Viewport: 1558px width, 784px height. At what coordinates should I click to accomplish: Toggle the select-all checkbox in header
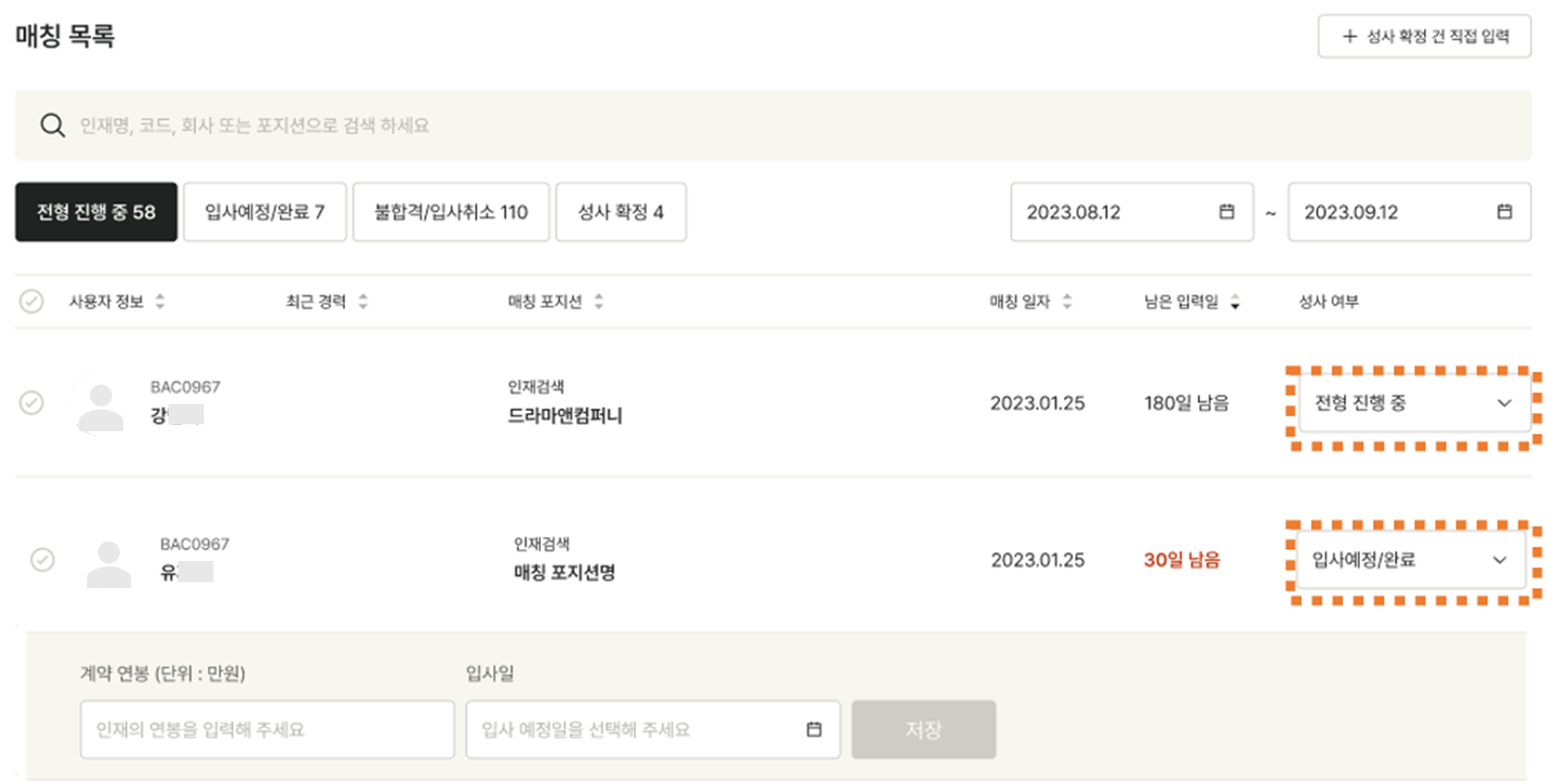(32, 302)
